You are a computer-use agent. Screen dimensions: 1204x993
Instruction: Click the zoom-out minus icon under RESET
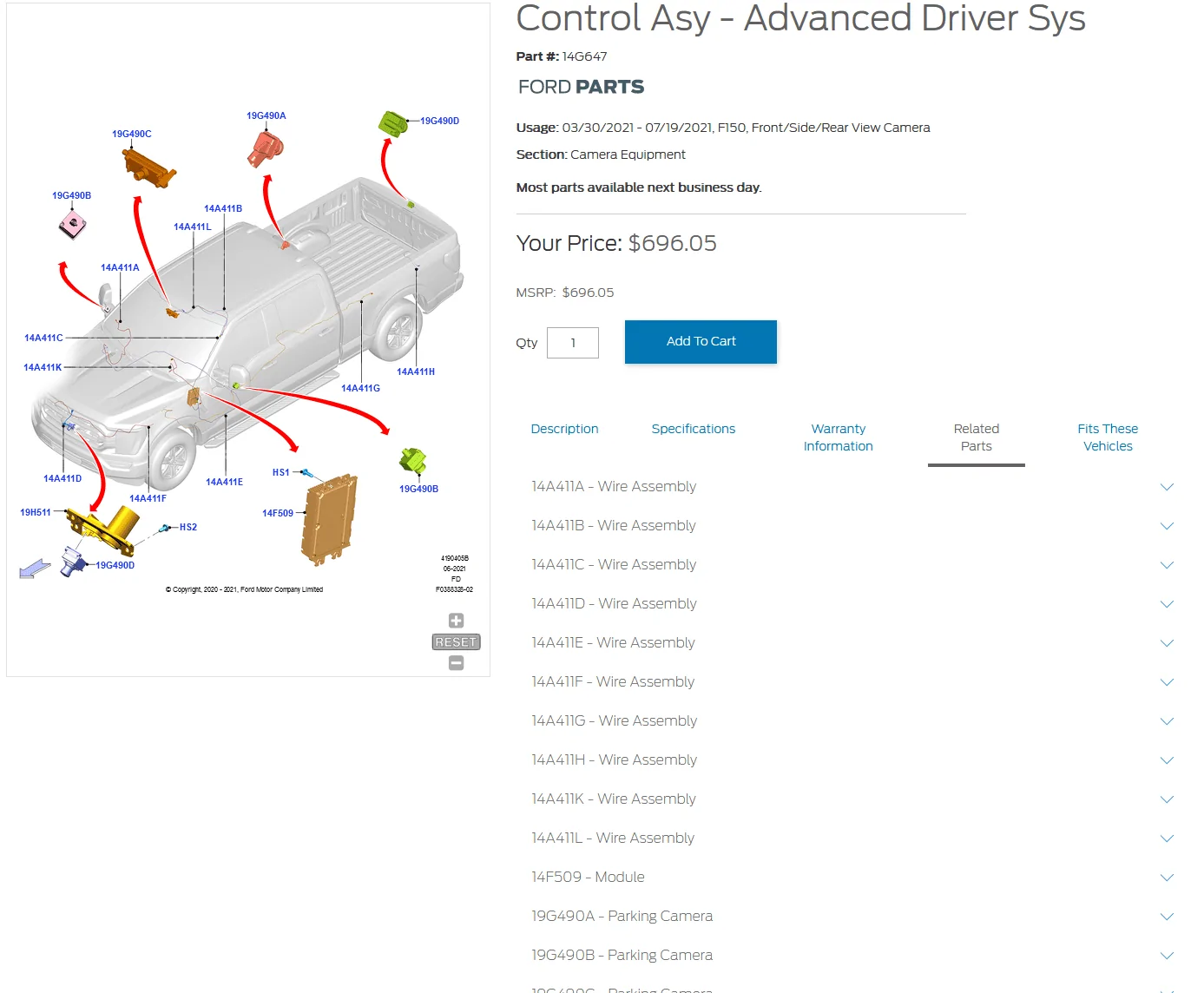pyautogui.click(x=455, y=662)
